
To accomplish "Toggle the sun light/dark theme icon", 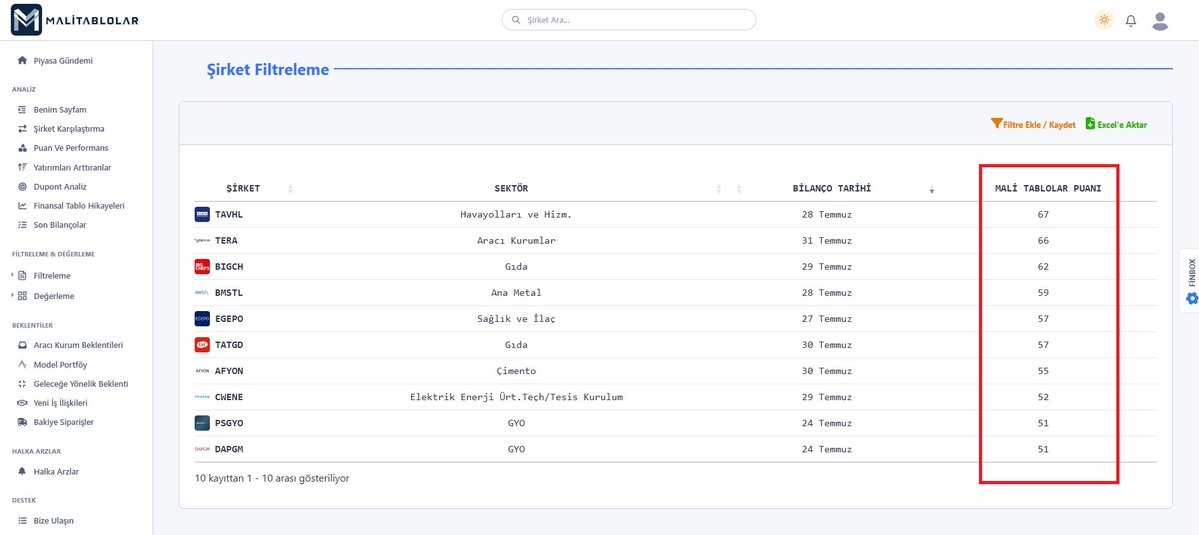I will [1103, 21].
